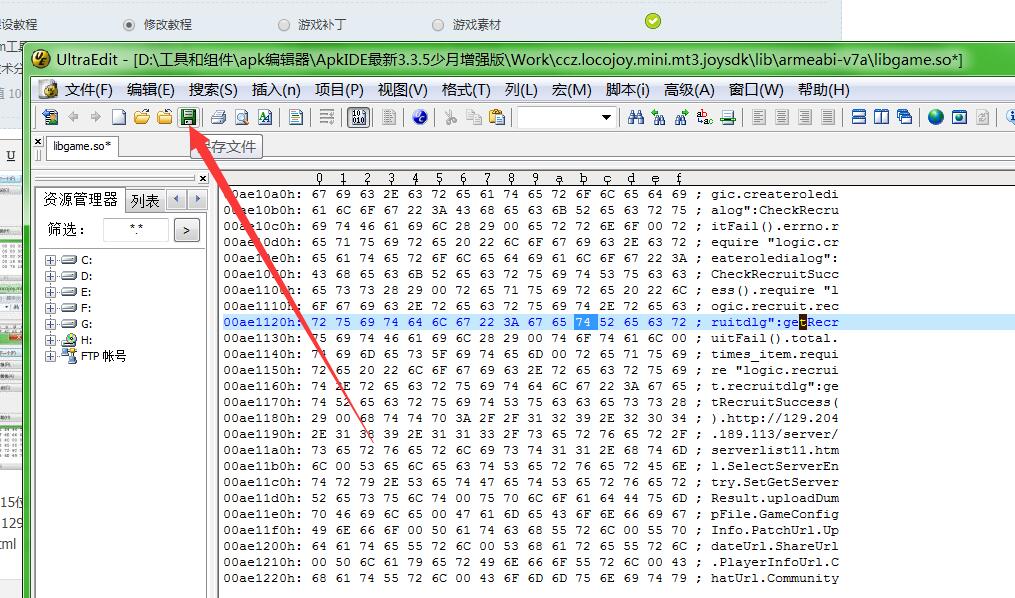Click the Print icon in toolbar
This screenshot has width=1015, height=598.
coord(218,117)
